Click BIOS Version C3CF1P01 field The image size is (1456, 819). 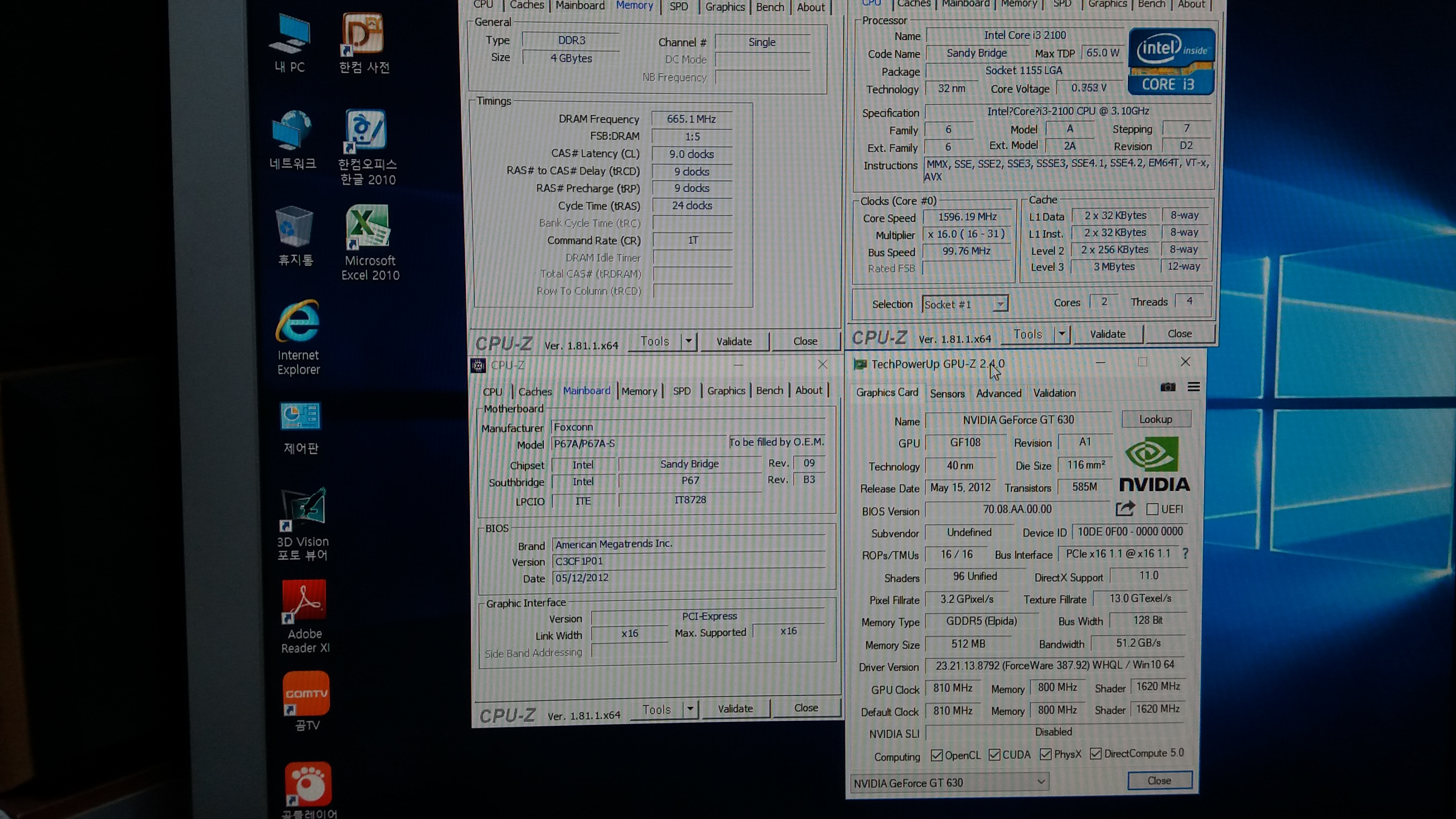click(689, 561)
